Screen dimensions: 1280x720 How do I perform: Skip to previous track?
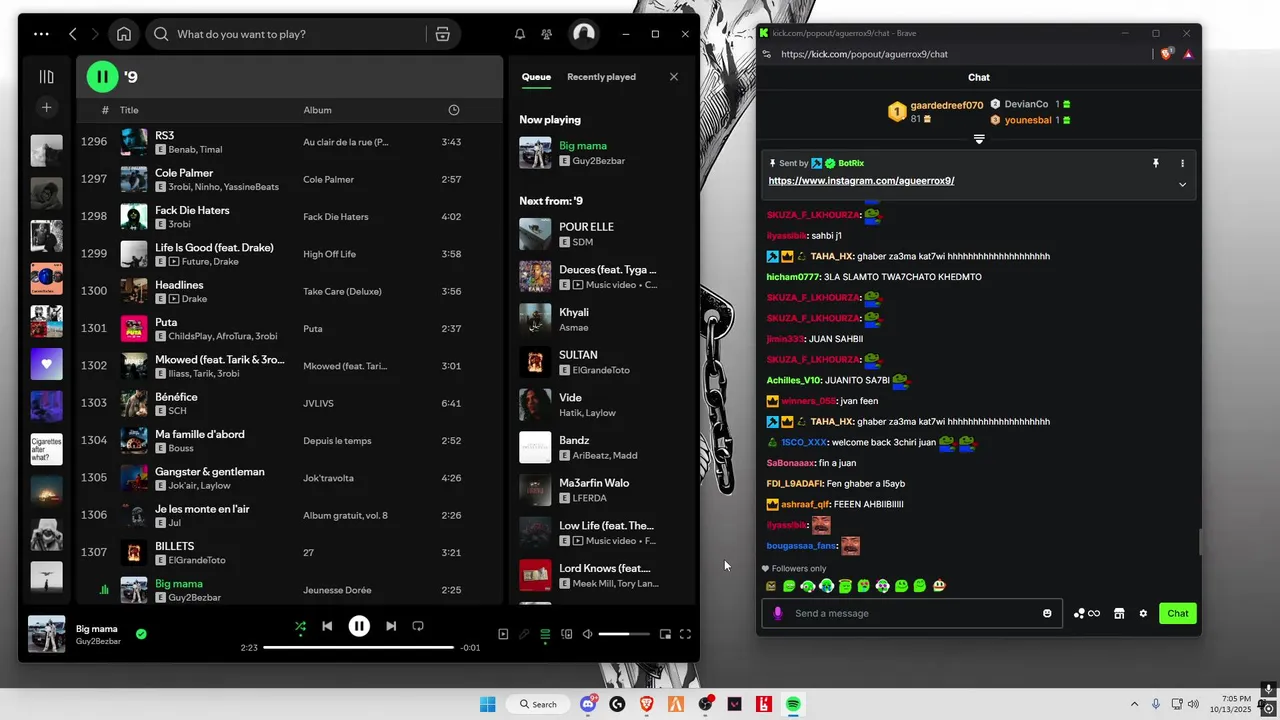[327, 626]
